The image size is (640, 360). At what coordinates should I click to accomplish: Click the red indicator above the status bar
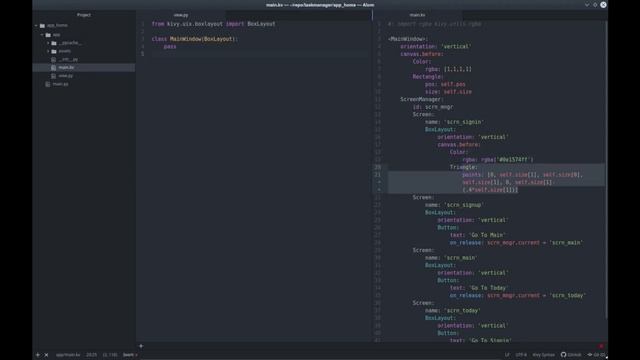601,346
